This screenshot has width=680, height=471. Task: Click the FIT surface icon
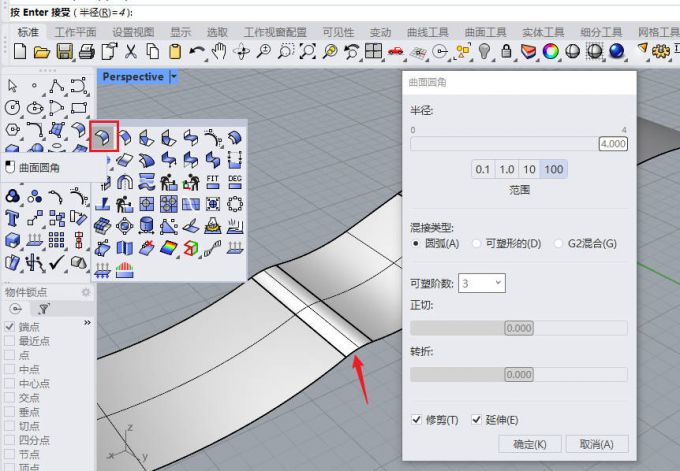click(212, 182)
